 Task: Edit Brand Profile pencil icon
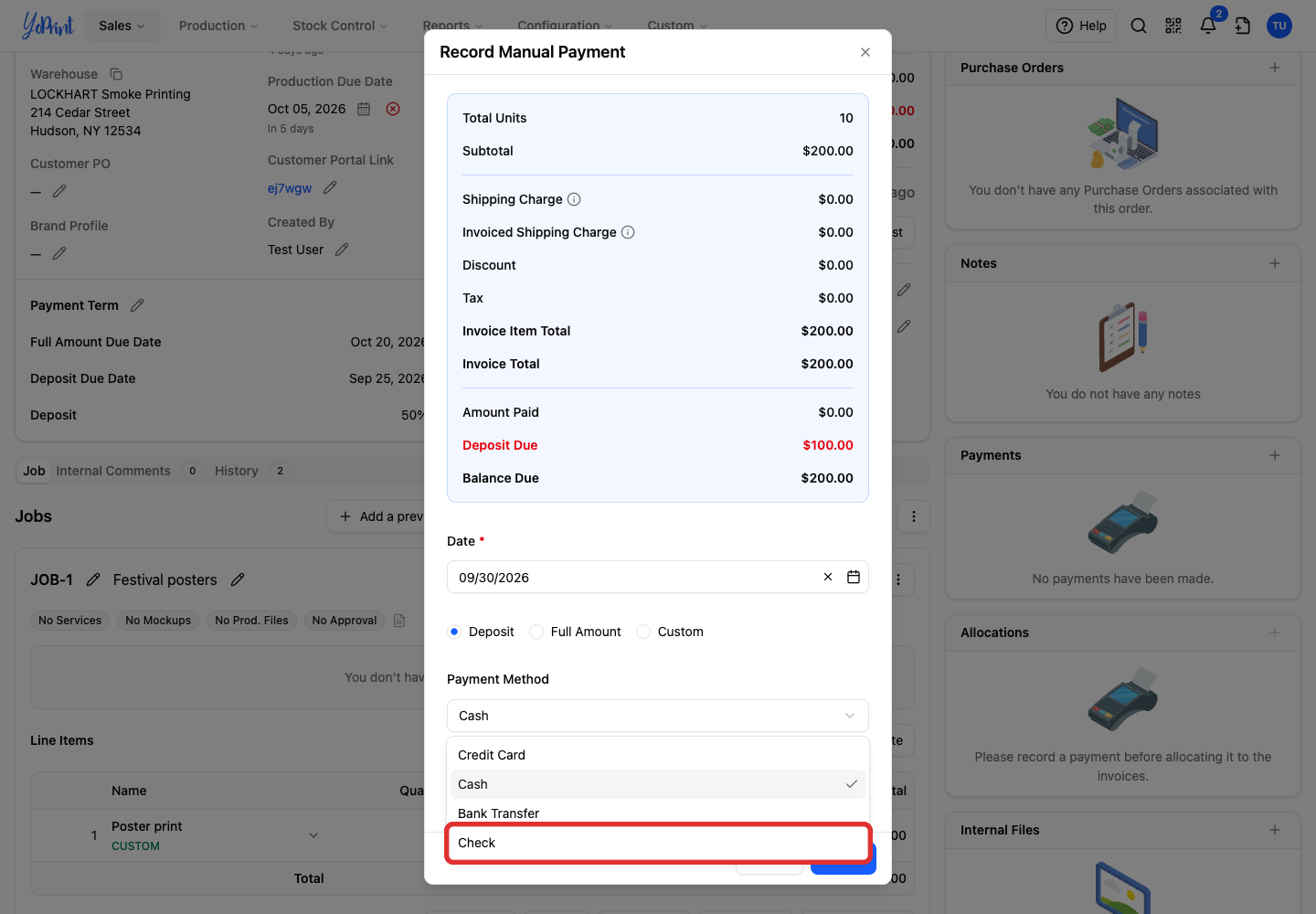pos(59,253)
